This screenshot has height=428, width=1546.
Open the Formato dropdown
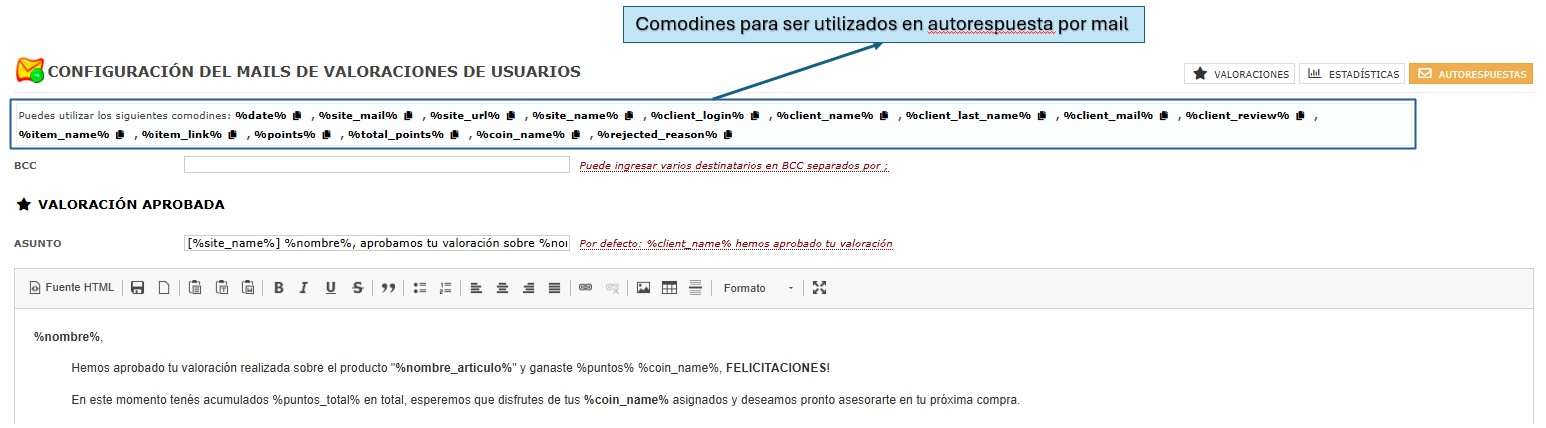[758, 288]
